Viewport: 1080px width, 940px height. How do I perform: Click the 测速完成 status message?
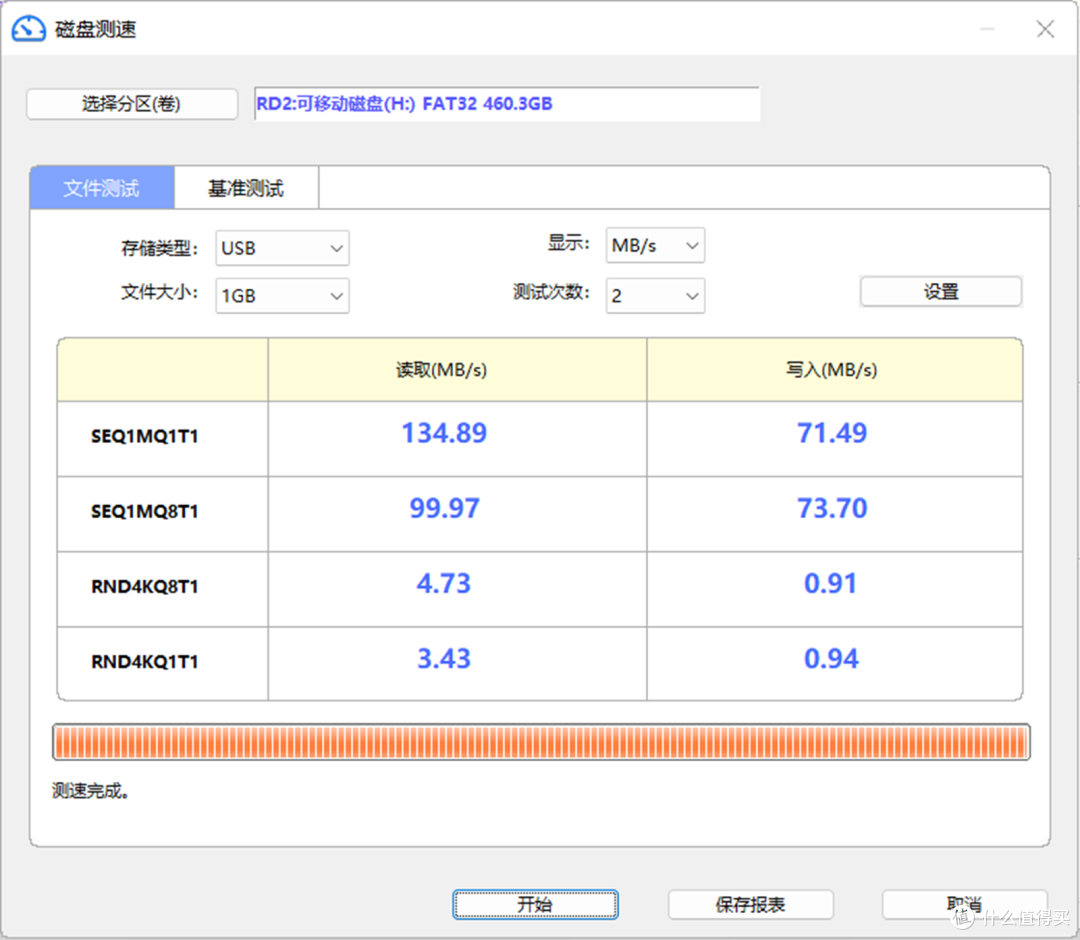click(x=91, y=791)
